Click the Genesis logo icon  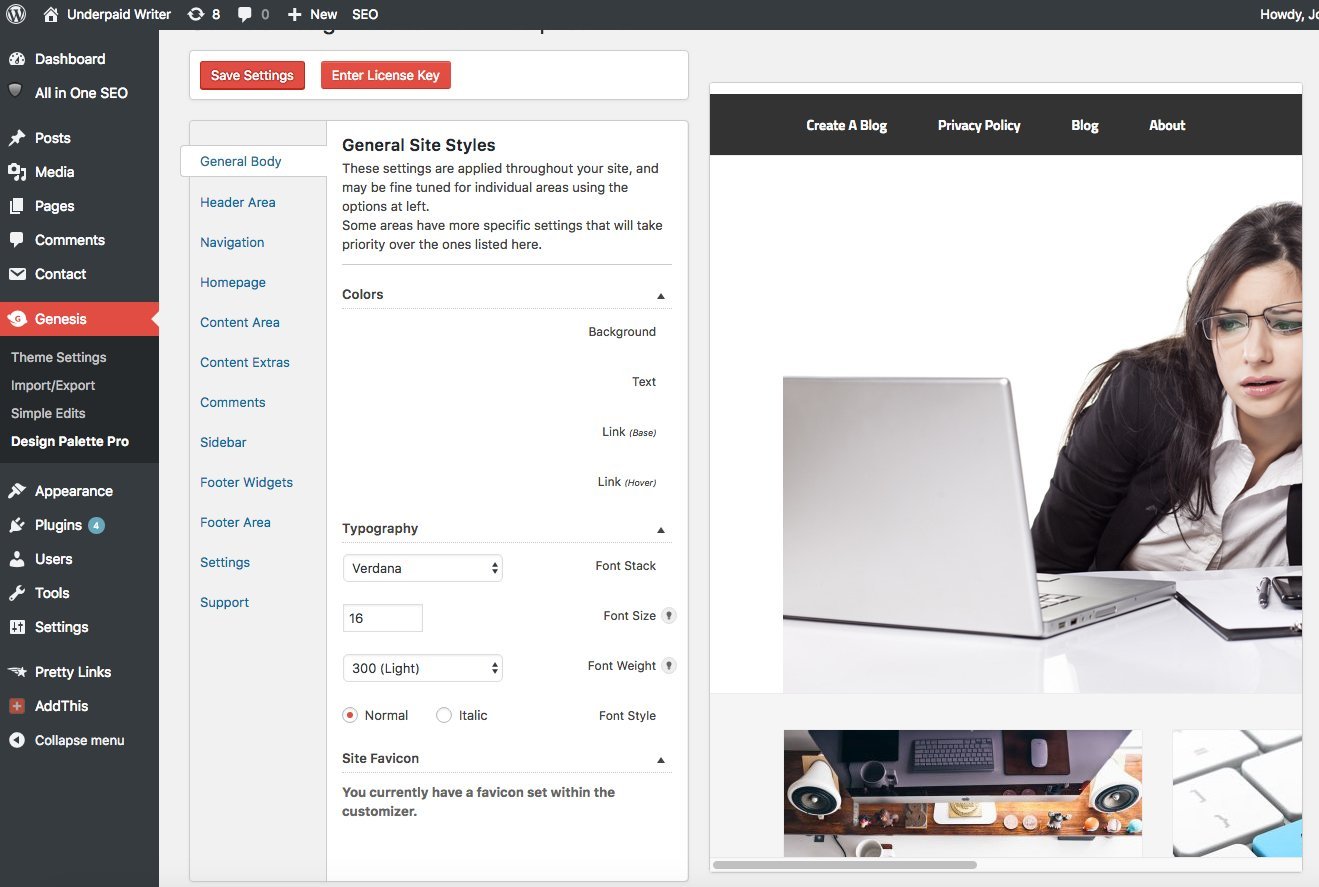pyautogui.click(x=17, y=319)
